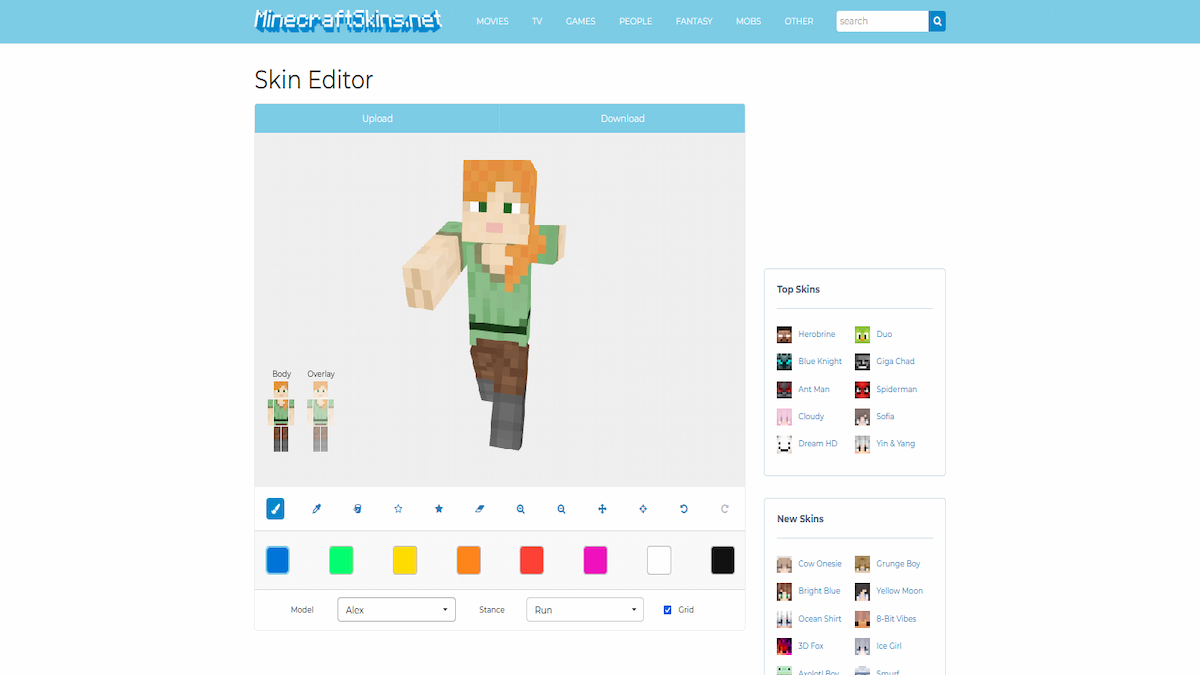The image size is (1200, 675).
Task: Open the Herobrine skin link
Action: (x=816, y=333)
